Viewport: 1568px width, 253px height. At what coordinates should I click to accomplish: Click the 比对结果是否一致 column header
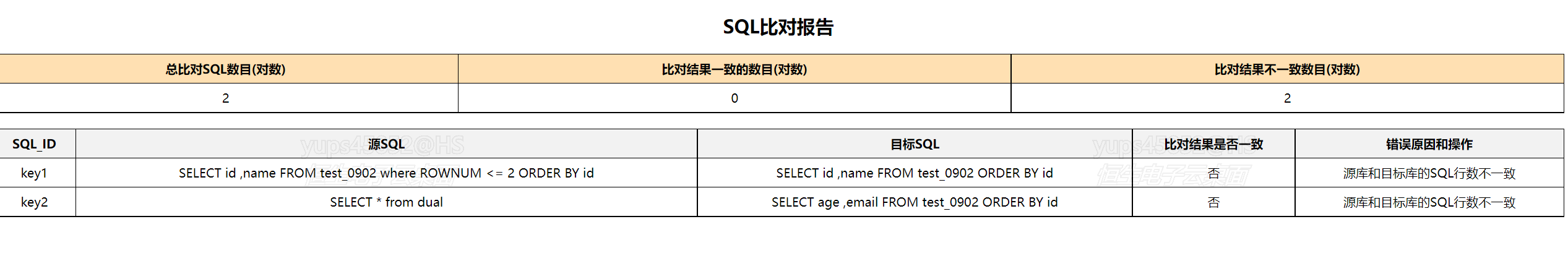point(1213,144)
